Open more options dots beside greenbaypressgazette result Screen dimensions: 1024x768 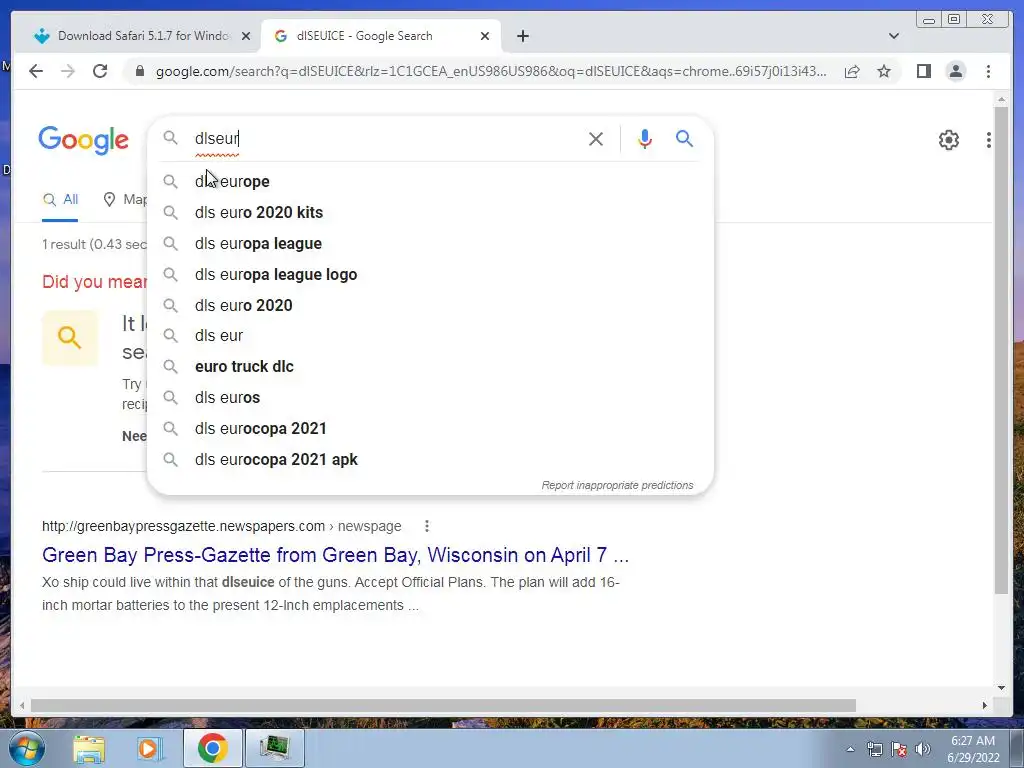click(426, 526)
